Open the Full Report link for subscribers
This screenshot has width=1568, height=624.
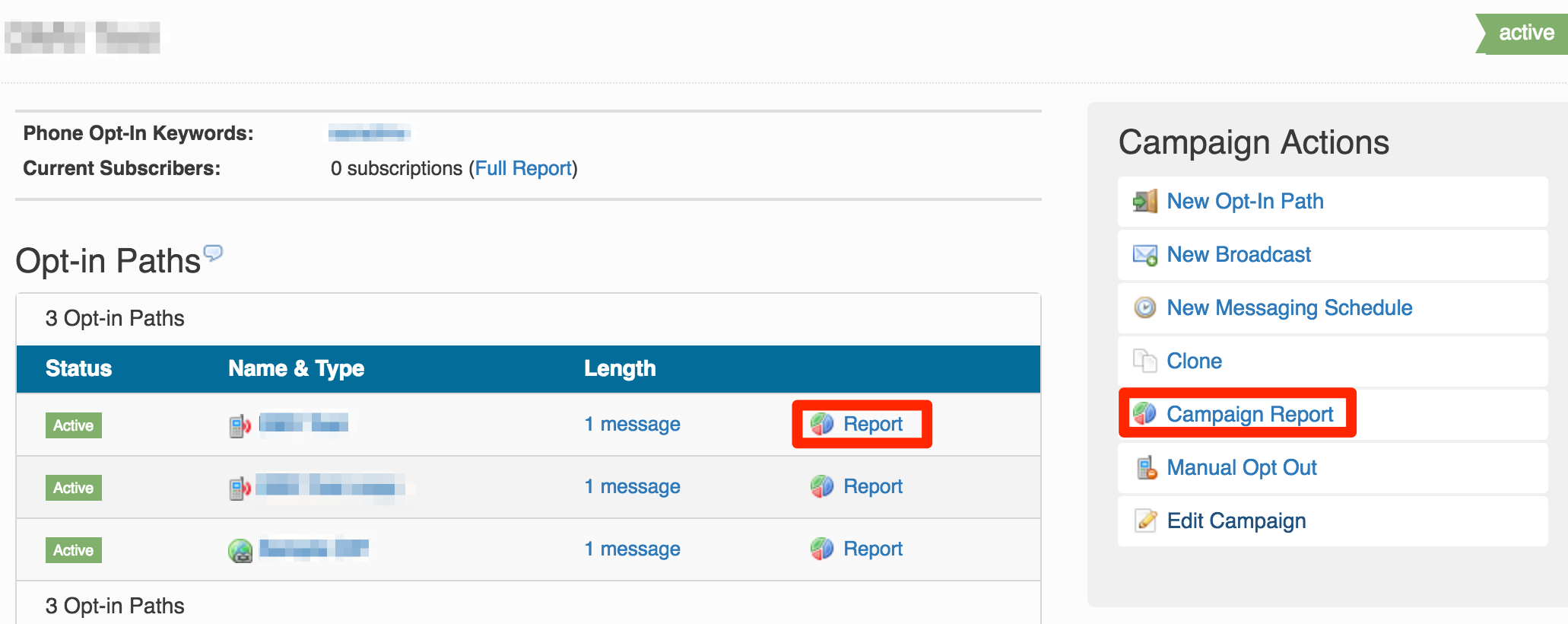point(523,168)
